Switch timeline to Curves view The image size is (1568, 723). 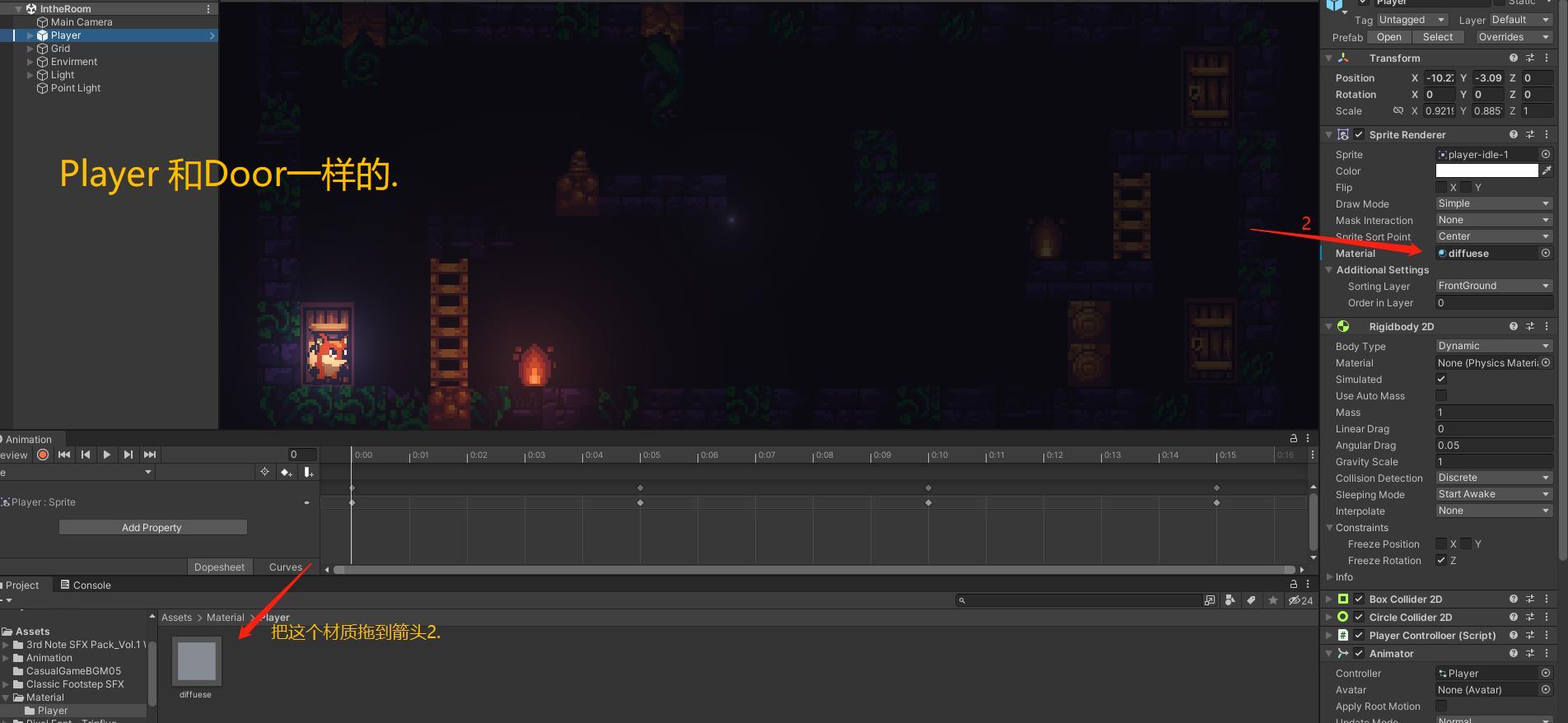286,567
